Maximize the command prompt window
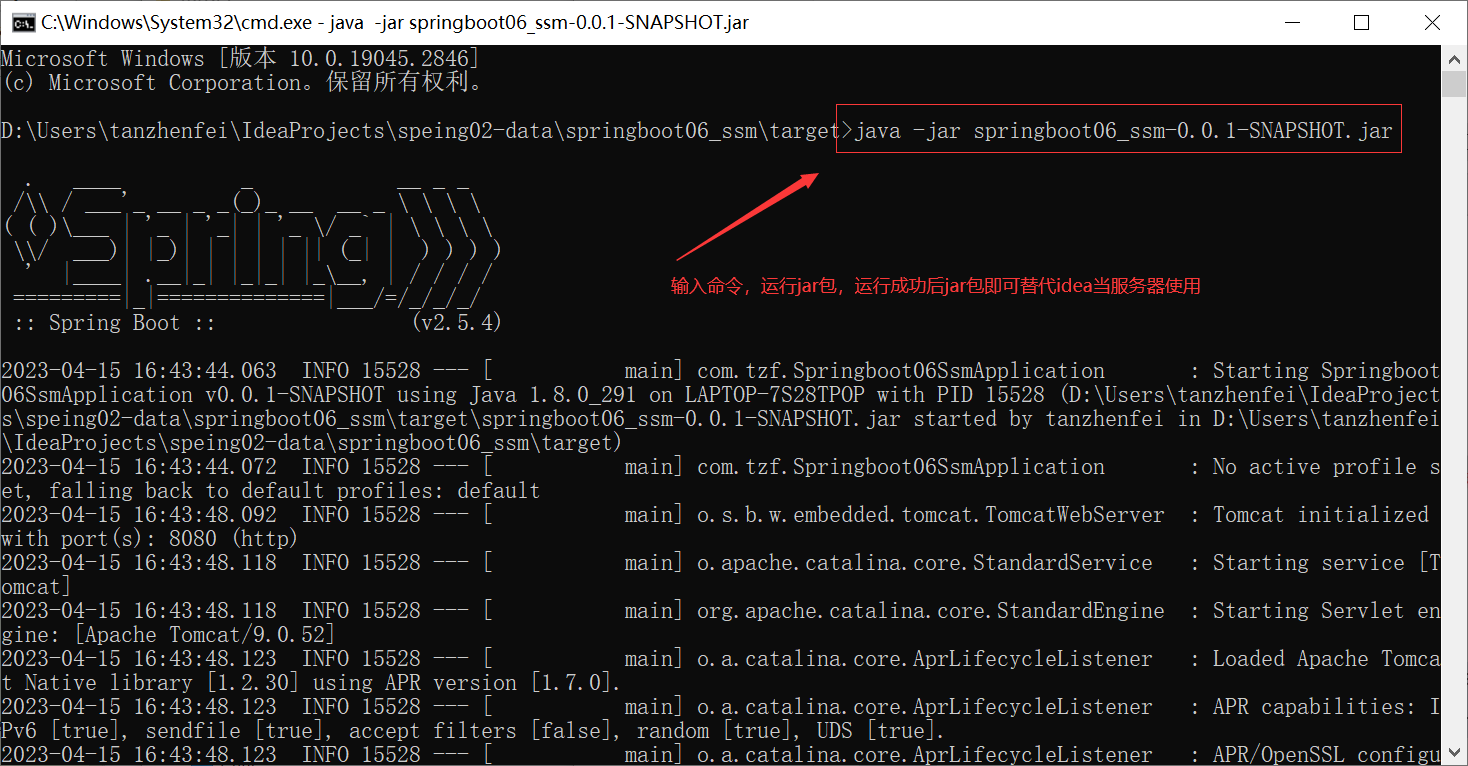 1361,21
